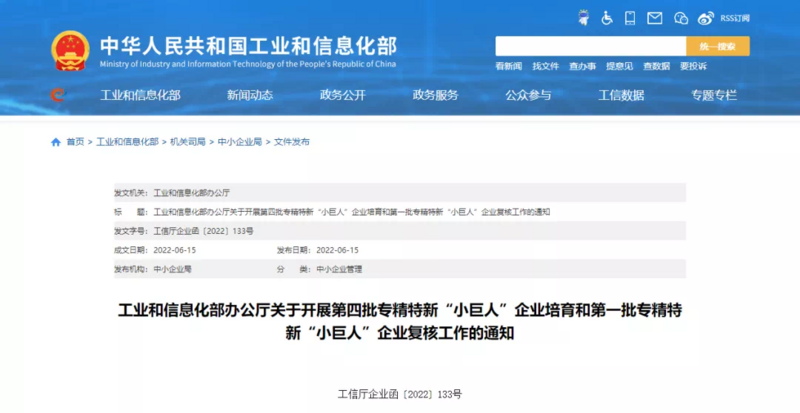800x413 pixels.
Task: Open the 新闻动态 nav menu
Action: [x=250, y=95]
